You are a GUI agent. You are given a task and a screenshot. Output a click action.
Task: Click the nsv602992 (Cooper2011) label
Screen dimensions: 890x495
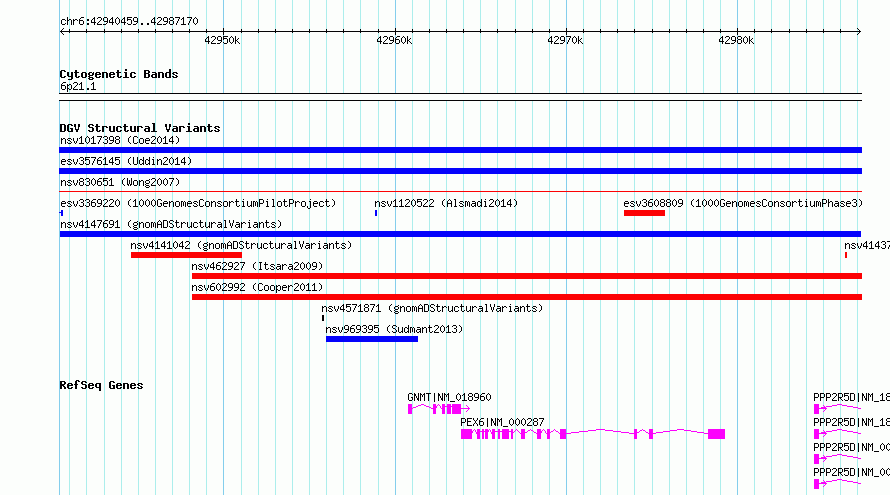[257, 287]
